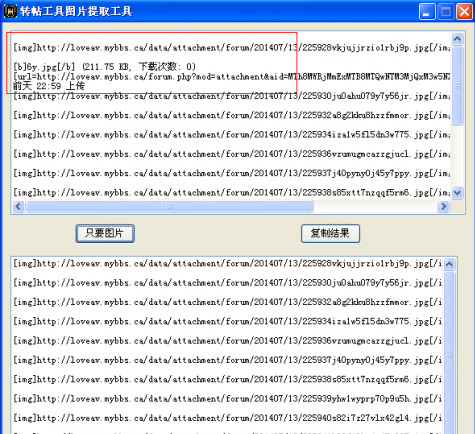475x434 pixels.
Task: Click result line containing 225930ju0ahu079y7y56jr.jpg
Action: tap(227, 283)
